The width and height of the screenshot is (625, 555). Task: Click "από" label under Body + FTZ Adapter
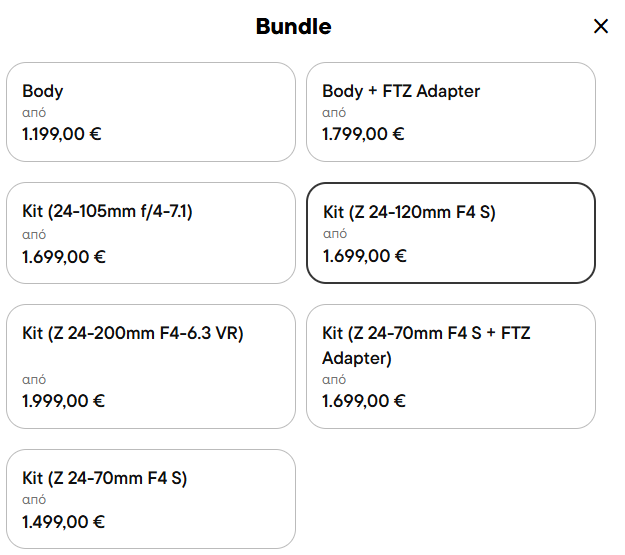[334, 113]
